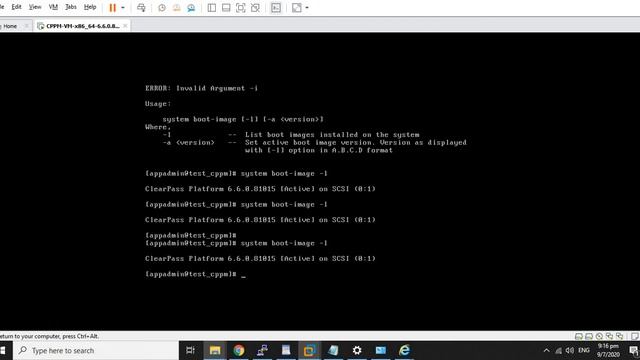640x360 pixels.
Task: Click Send Ctrl+Alt+Del icon
Action: click(141, 8)
